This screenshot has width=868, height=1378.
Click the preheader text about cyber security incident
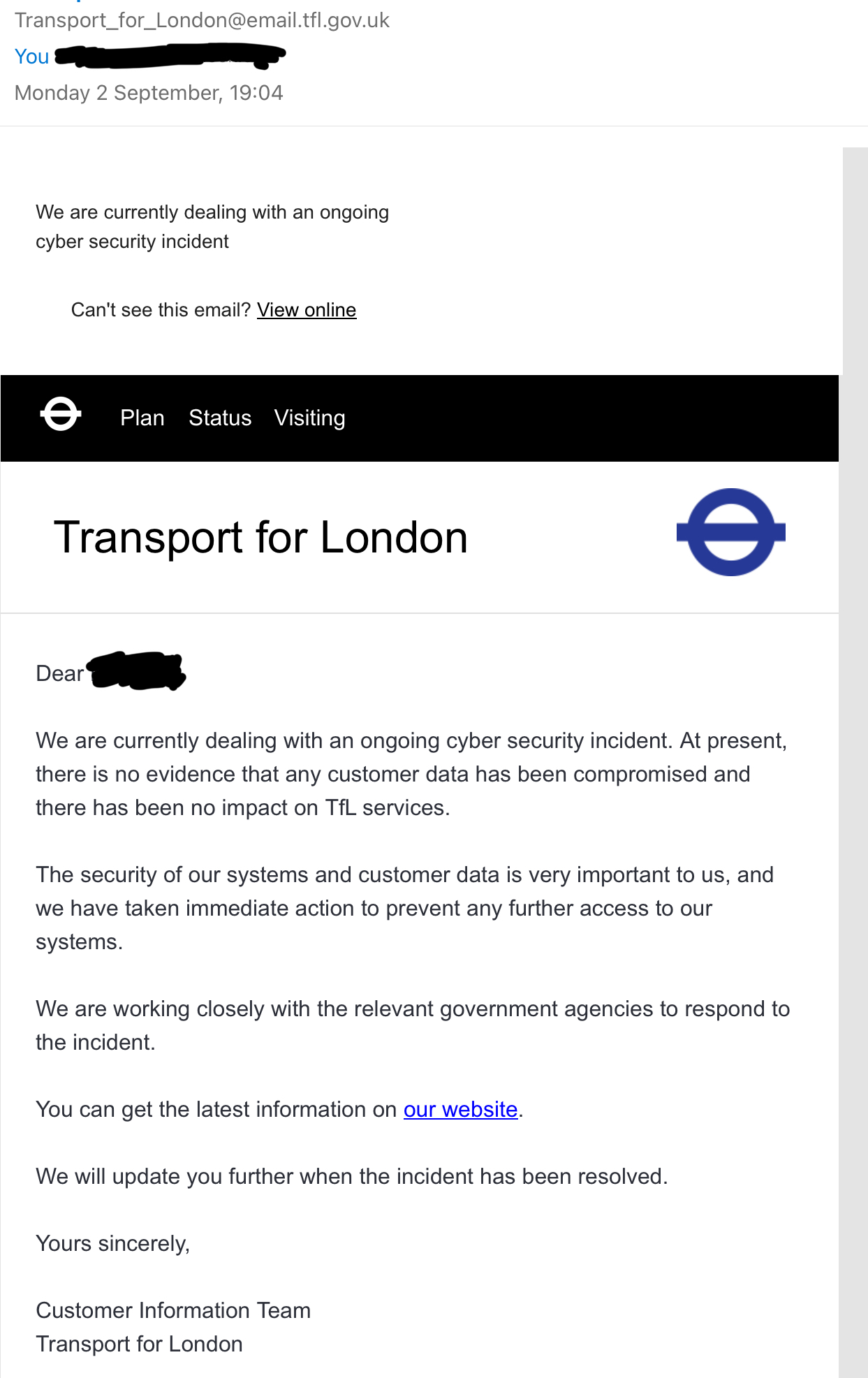212,226
